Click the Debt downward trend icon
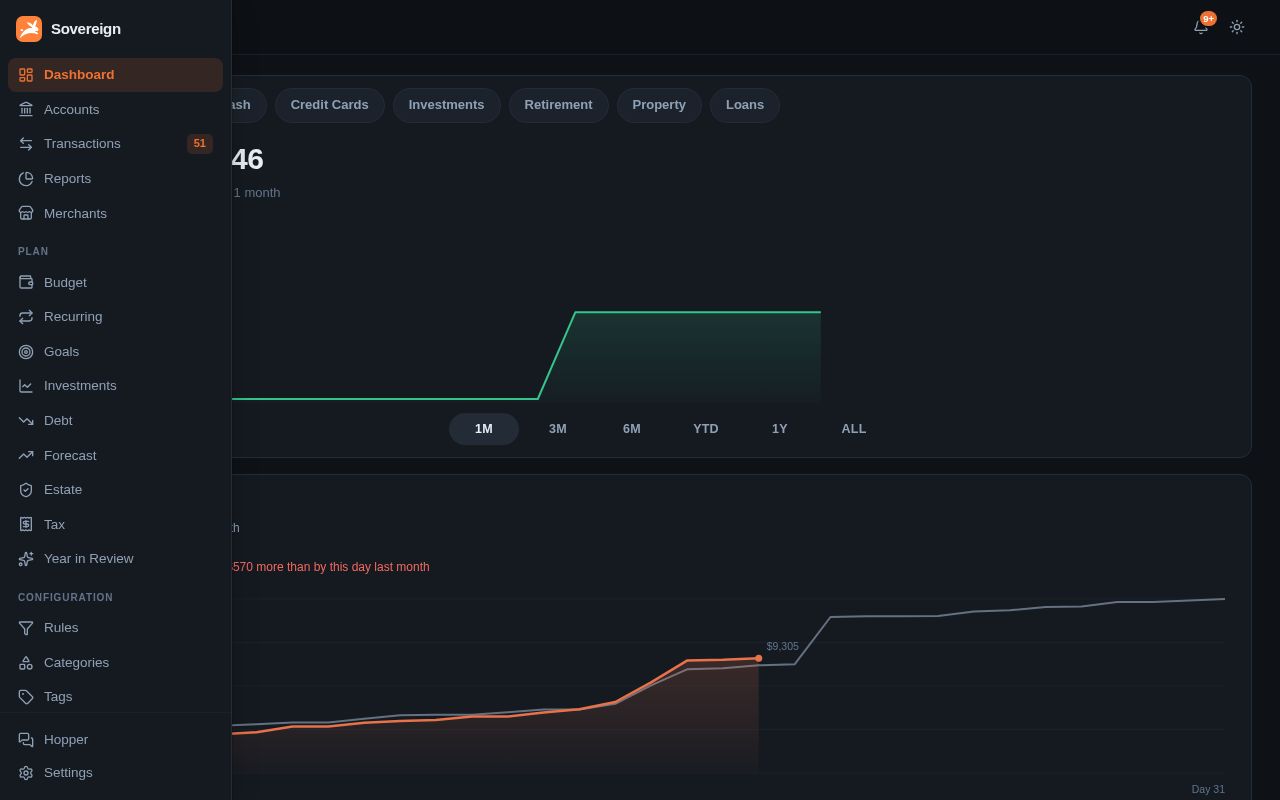The width and height of the screenshot is (1280, 800). pos(26,421)
